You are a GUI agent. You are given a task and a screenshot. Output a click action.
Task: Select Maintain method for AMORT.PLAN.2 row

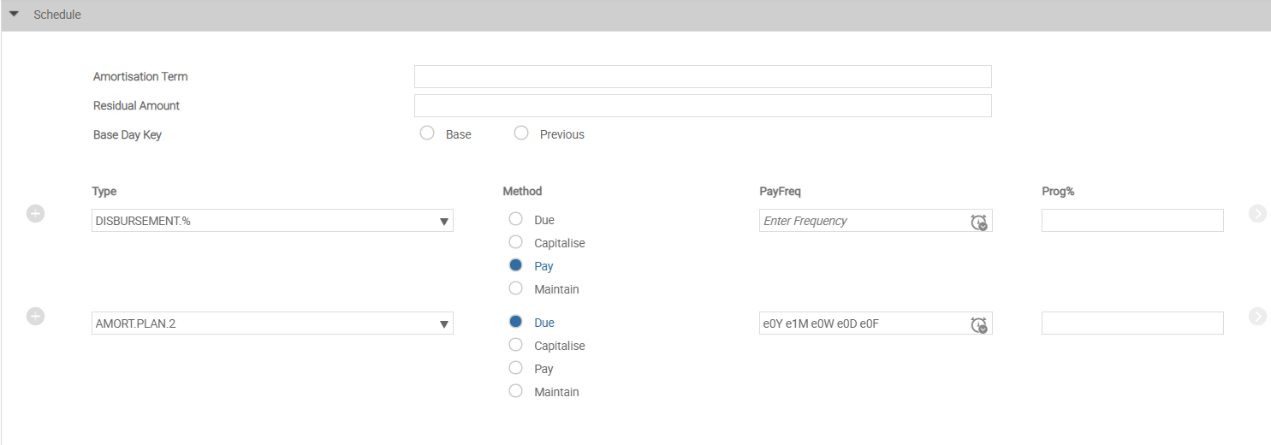(x=516, y=391)
